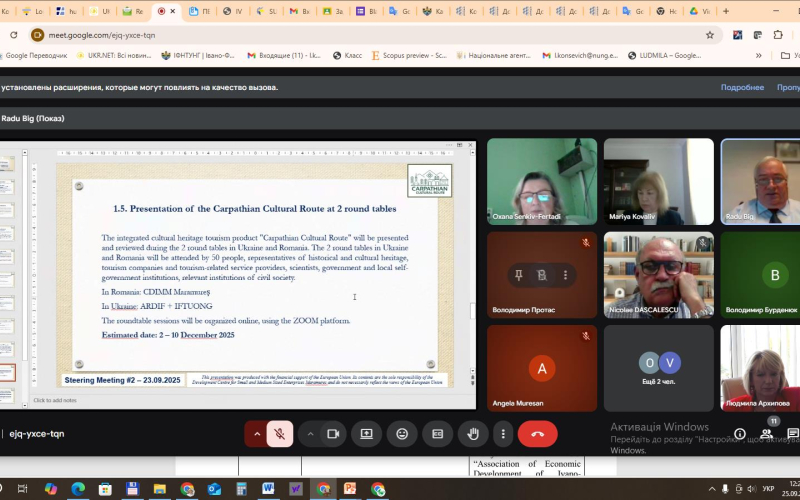Image resolution: width=800 pixels, height=500 pixels.
Task: Hang up with the red leave call button
Action: coord(537,434)
